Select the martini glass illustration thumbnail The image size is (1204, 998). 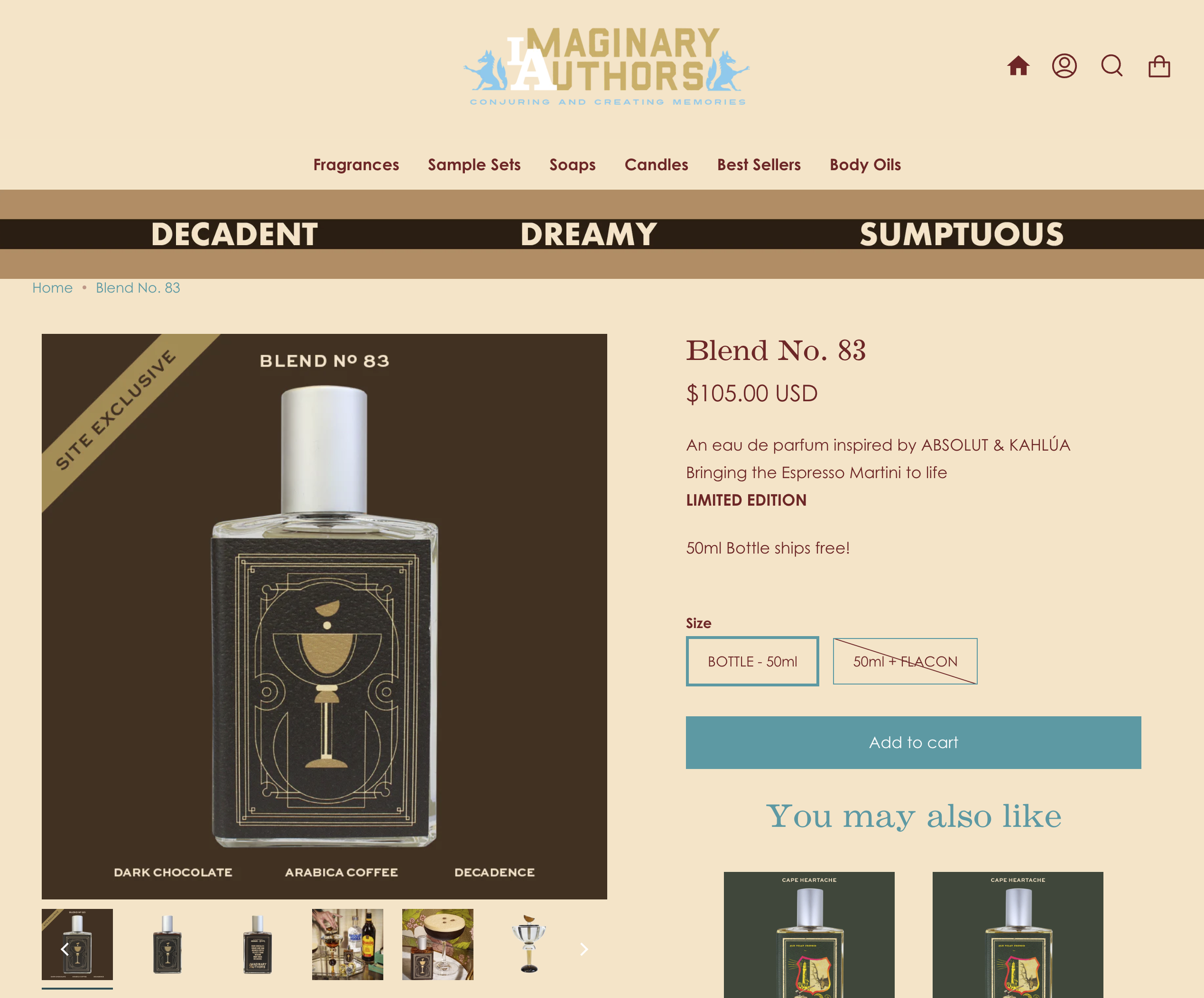[528, 944]
